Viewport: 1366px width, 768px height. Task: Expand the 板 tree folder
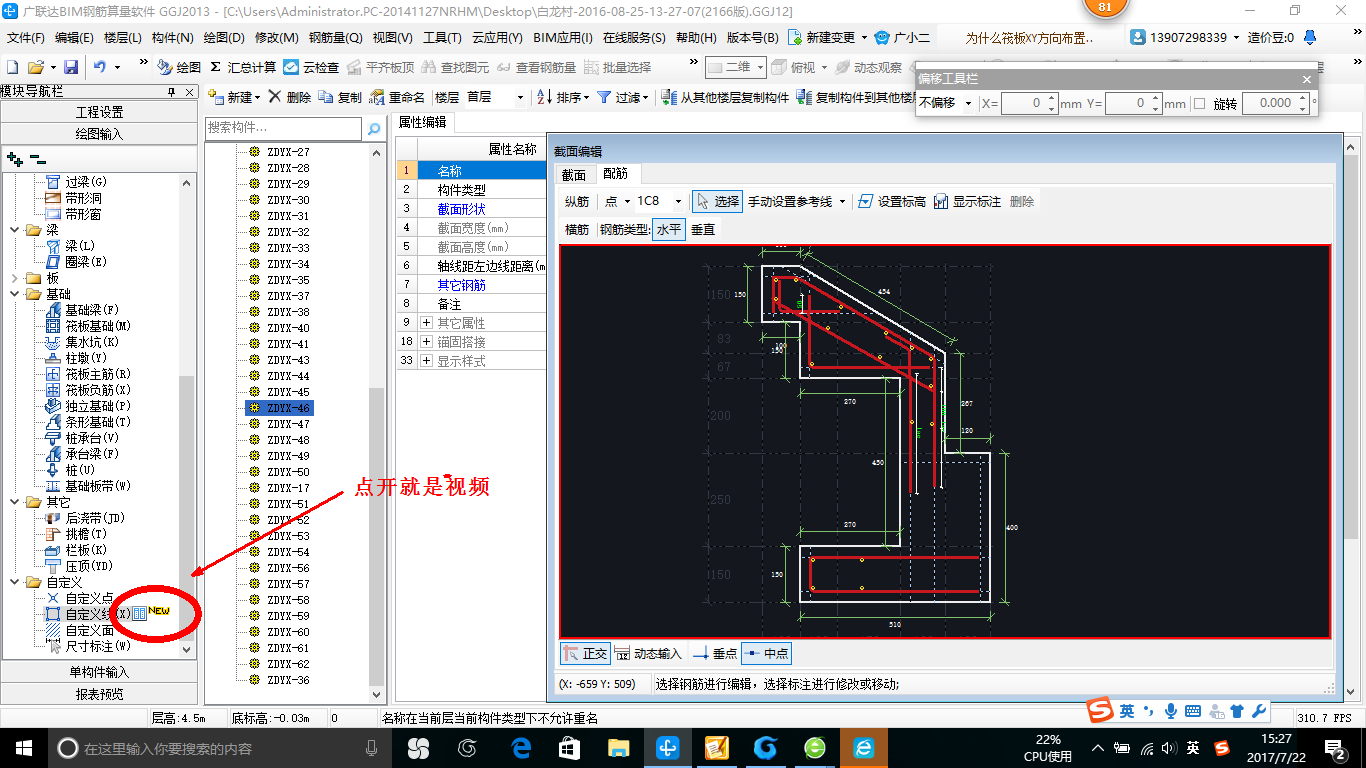pyautogui.click(x=14, y=278)
